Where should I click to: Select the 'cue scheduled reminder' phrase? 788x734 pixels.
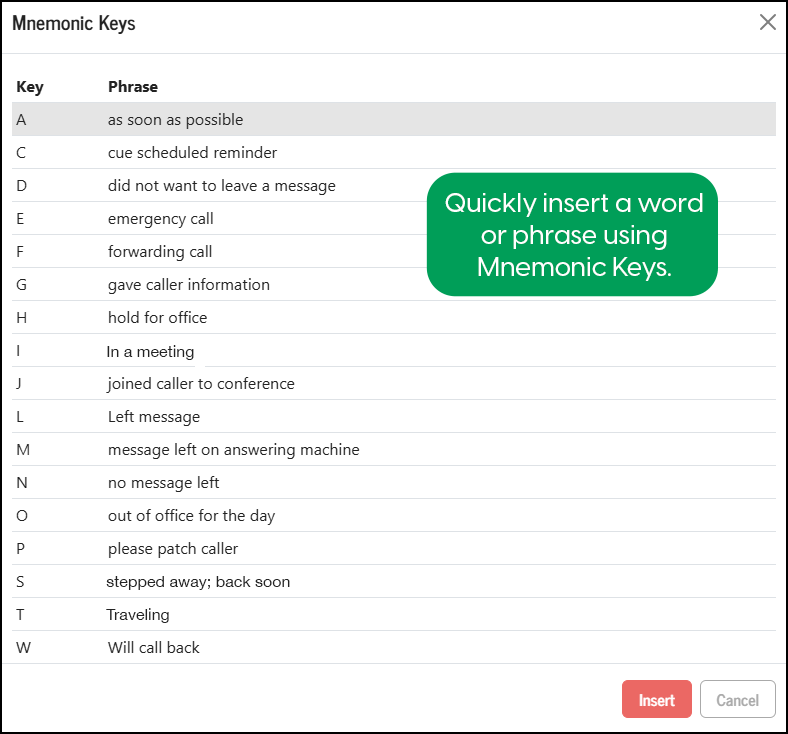[x=193, y=153]
